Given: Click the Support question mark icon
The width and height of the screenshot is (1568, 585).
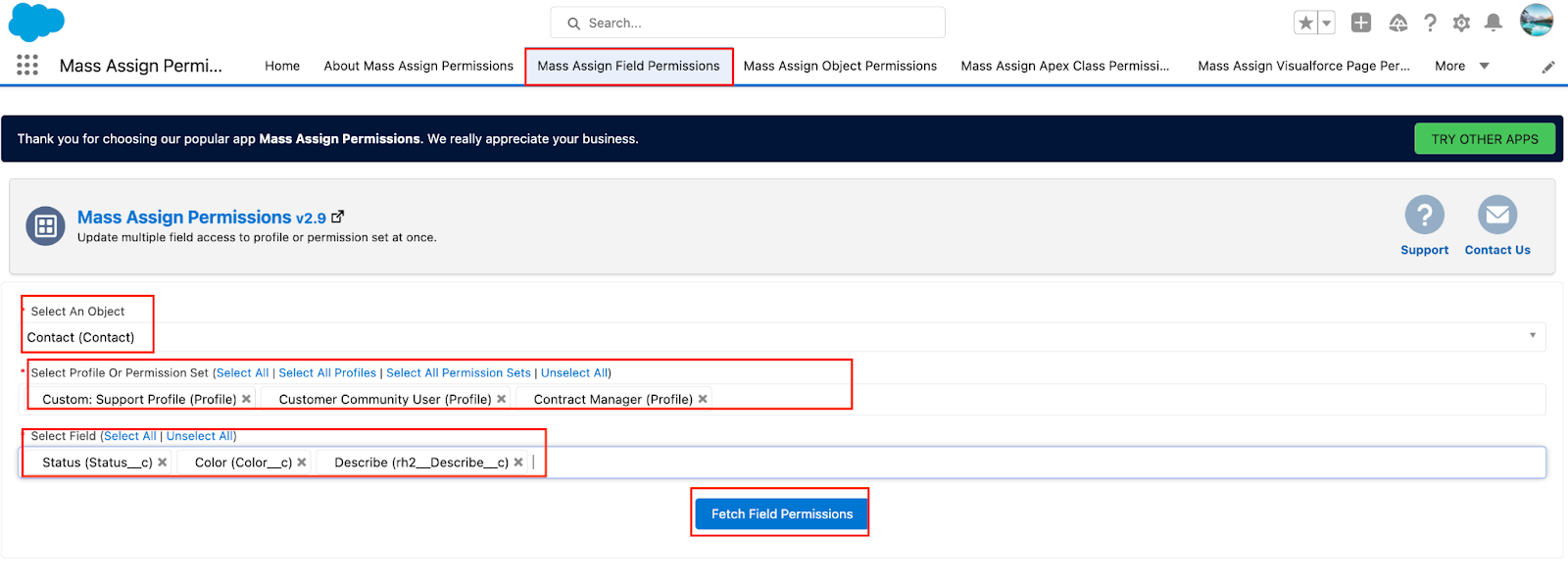Looking at the screenshot, I should tap(1425, 214).
